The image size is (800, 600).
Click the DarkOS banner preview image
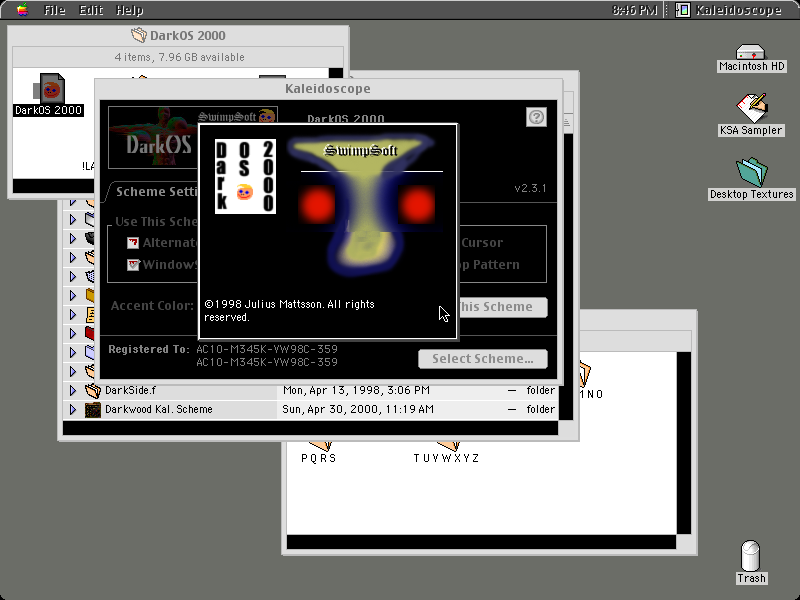click(153, 137)
